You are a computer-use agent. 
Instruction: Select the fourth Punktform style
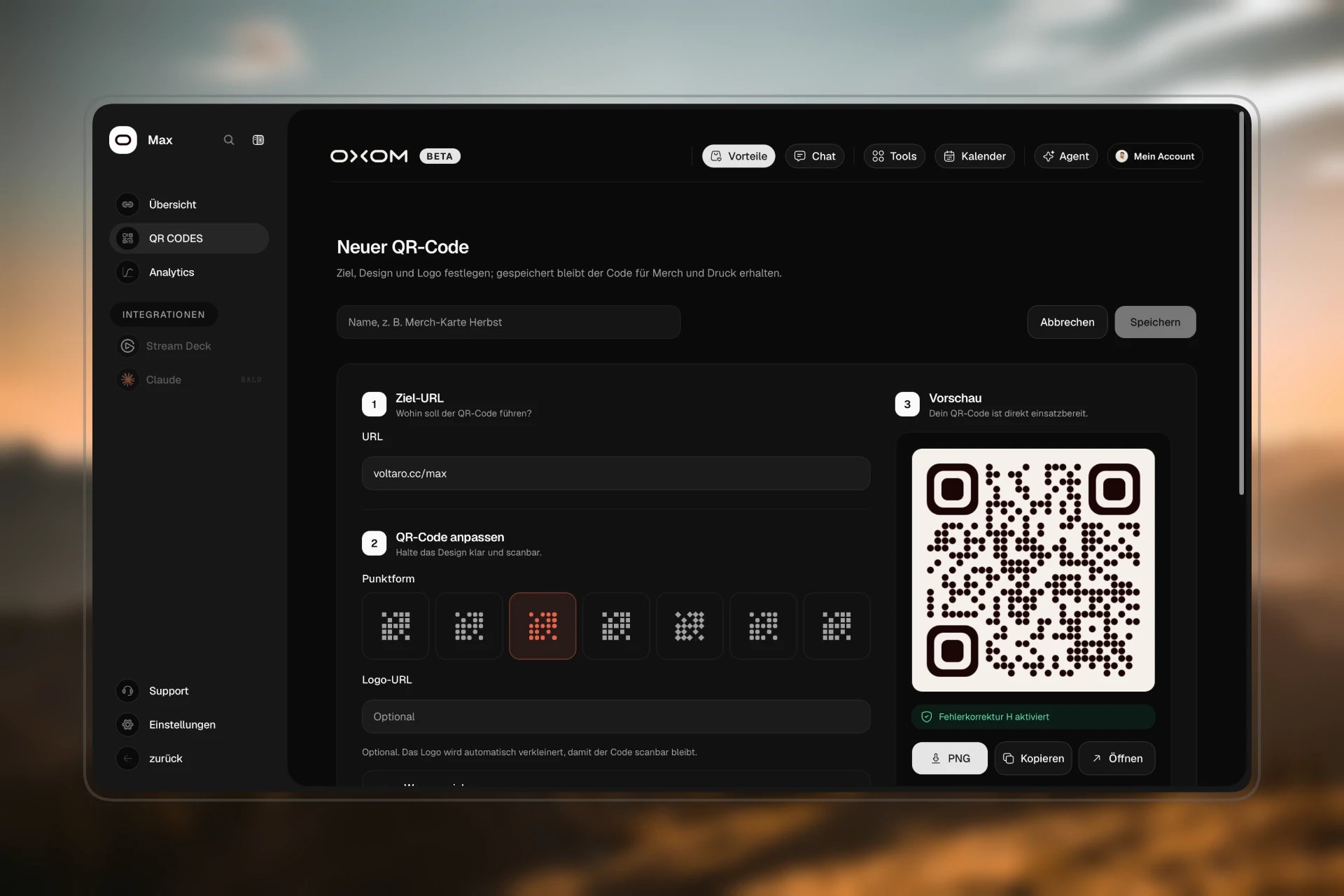click(616, 626)
